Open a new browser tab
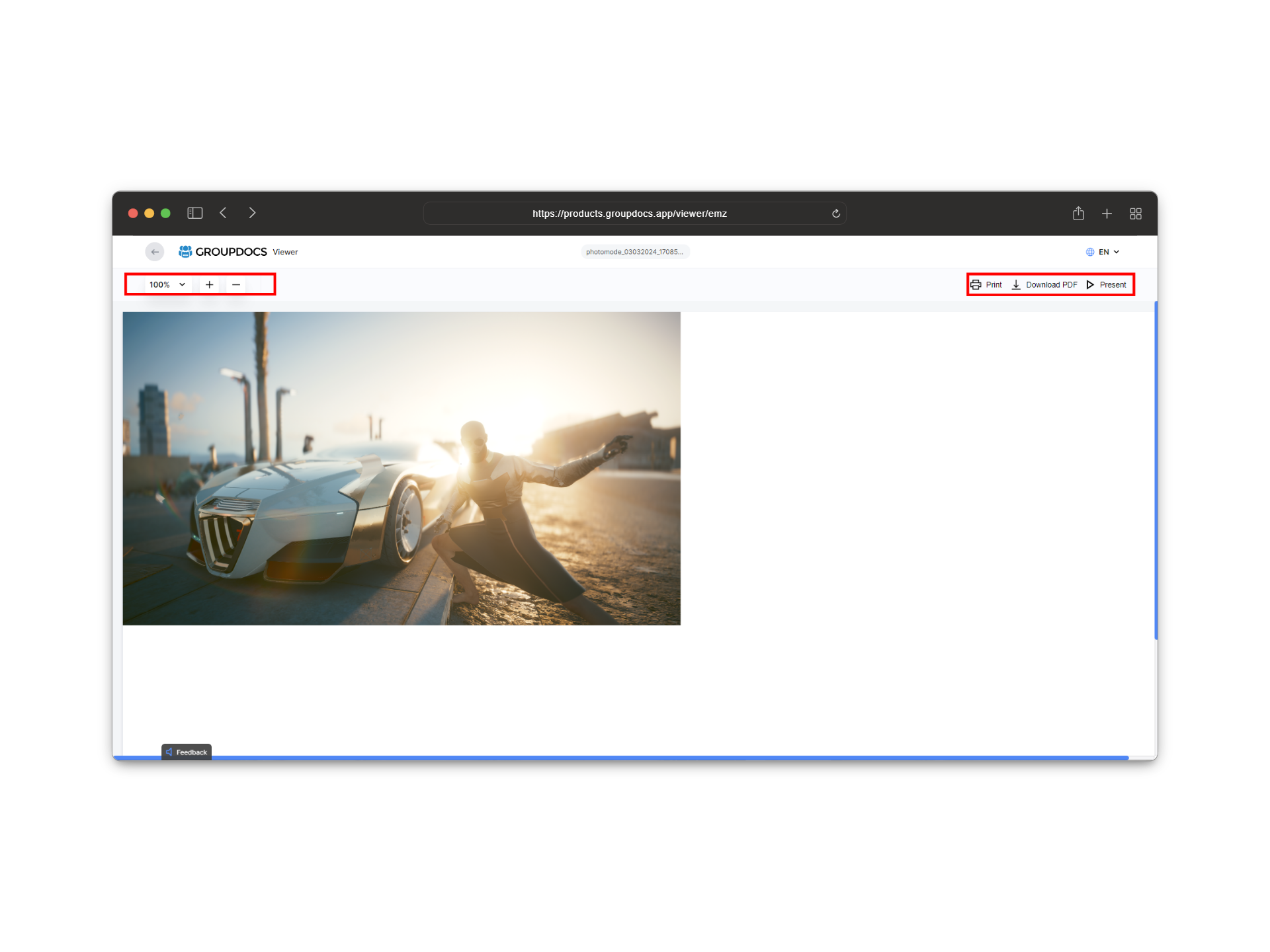This screenshot has width=1270, height=952. 1107,214
